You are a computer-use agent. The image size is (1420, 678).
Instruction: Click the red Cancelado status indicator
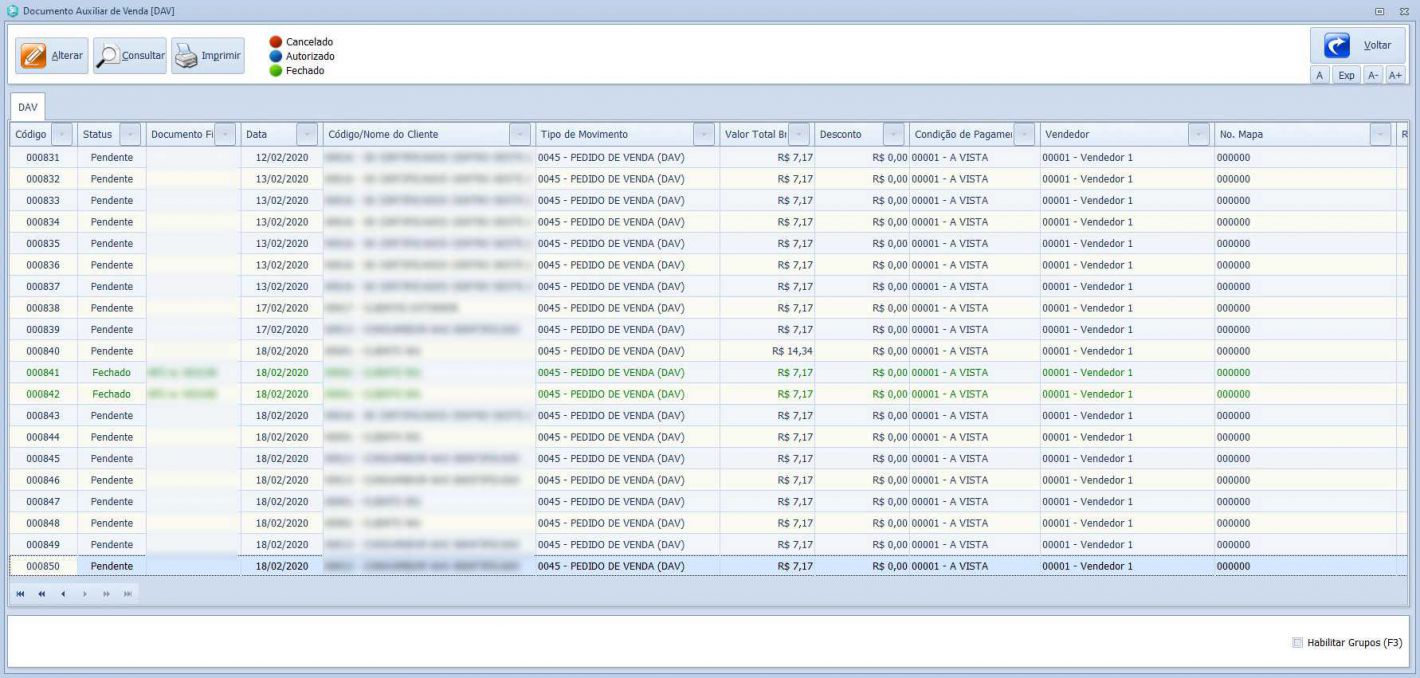point(275,42)
